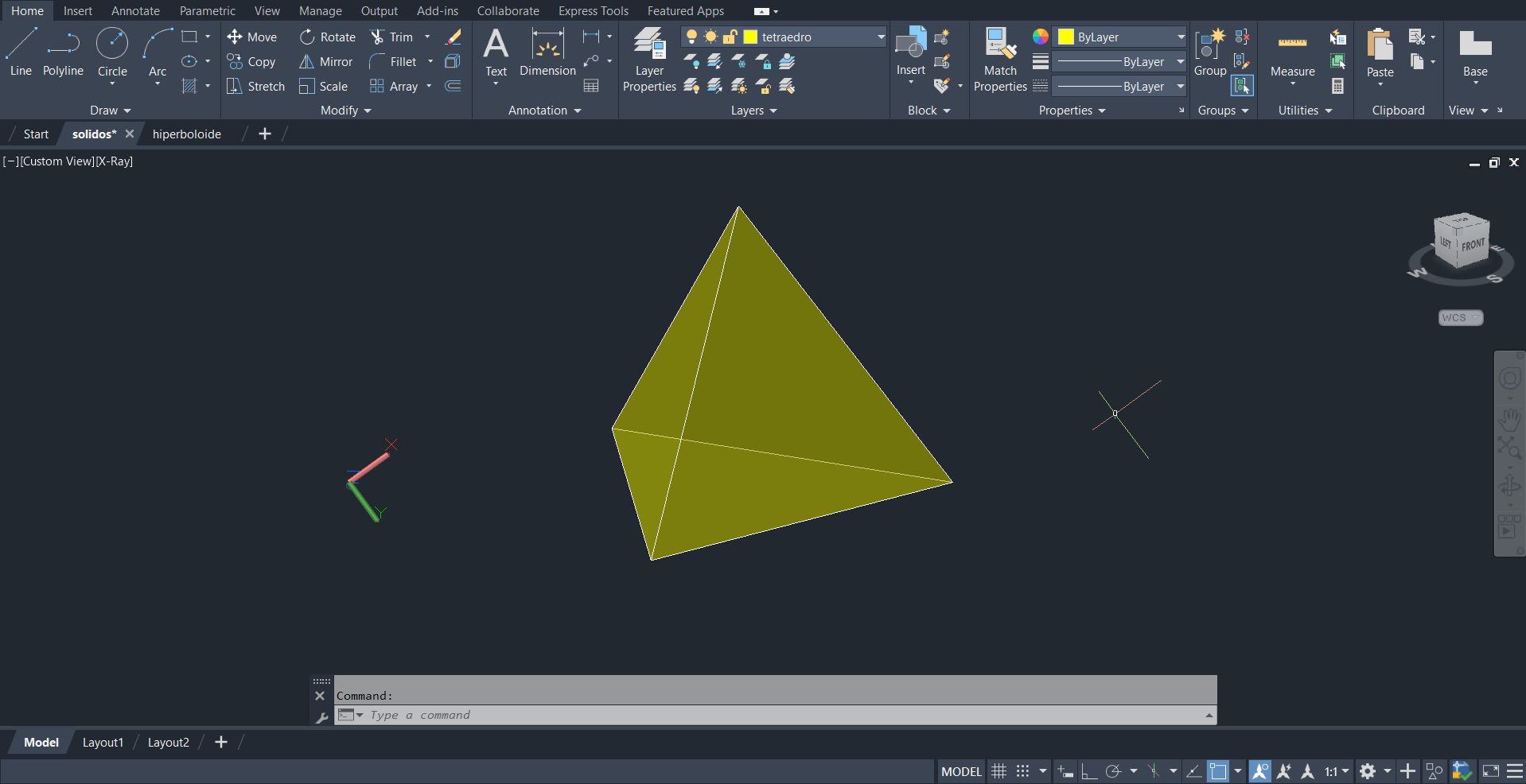This screenshot has width=1526, height=784.
Task: Select the Arc tool
Action: point(158,52)
